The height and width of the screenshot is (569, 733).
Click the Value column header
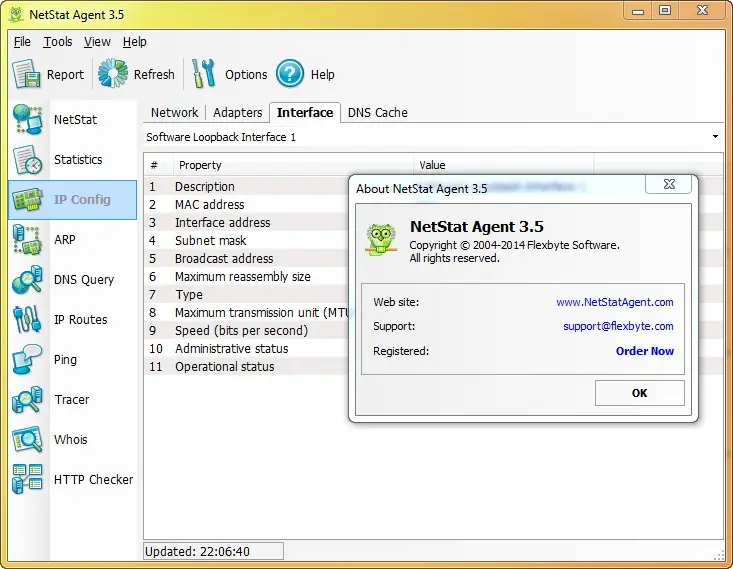click(x=503, y=165)
